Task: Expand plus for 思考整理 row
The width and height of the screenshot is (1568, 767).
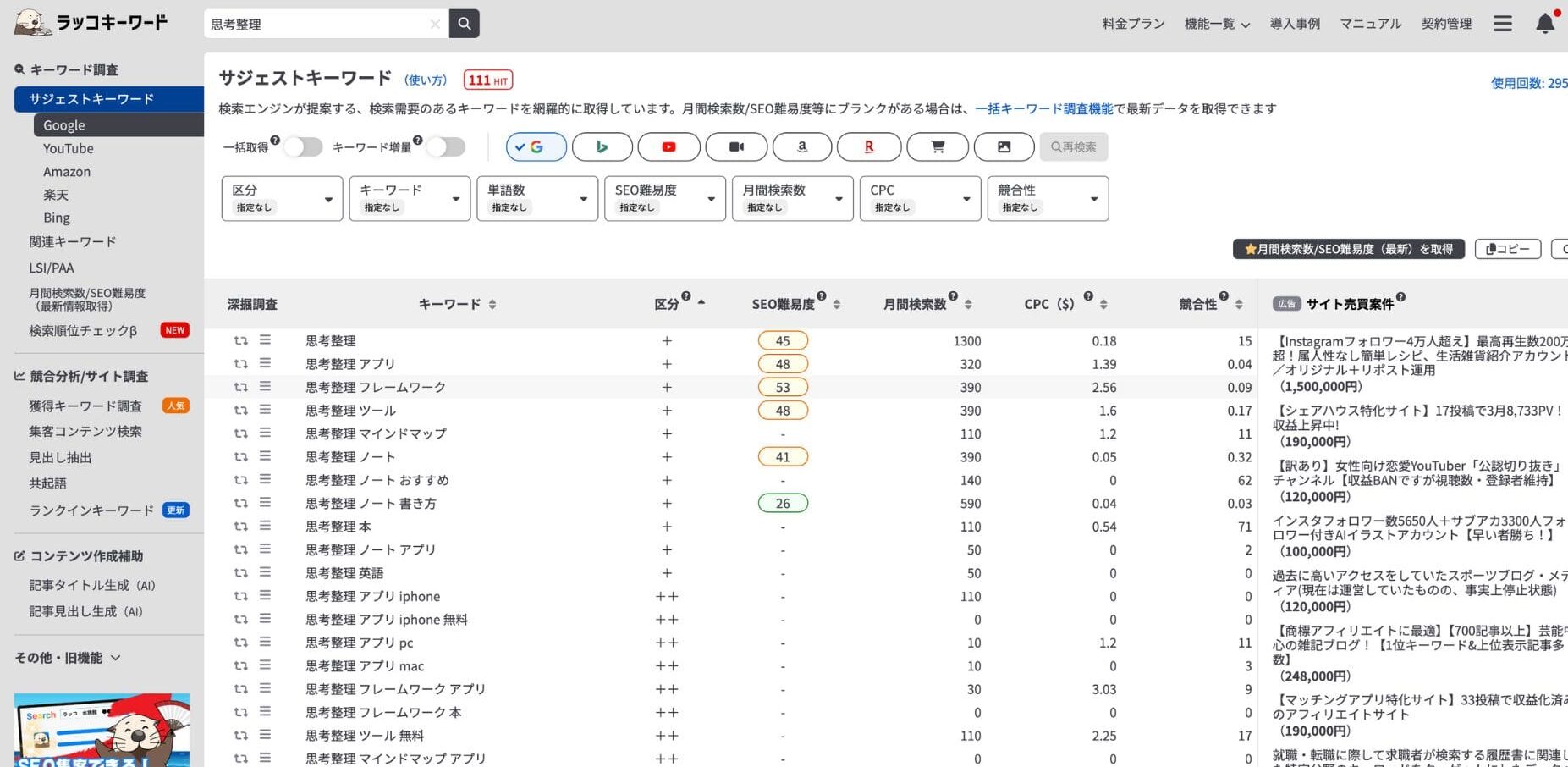Action: click(667, 340)
